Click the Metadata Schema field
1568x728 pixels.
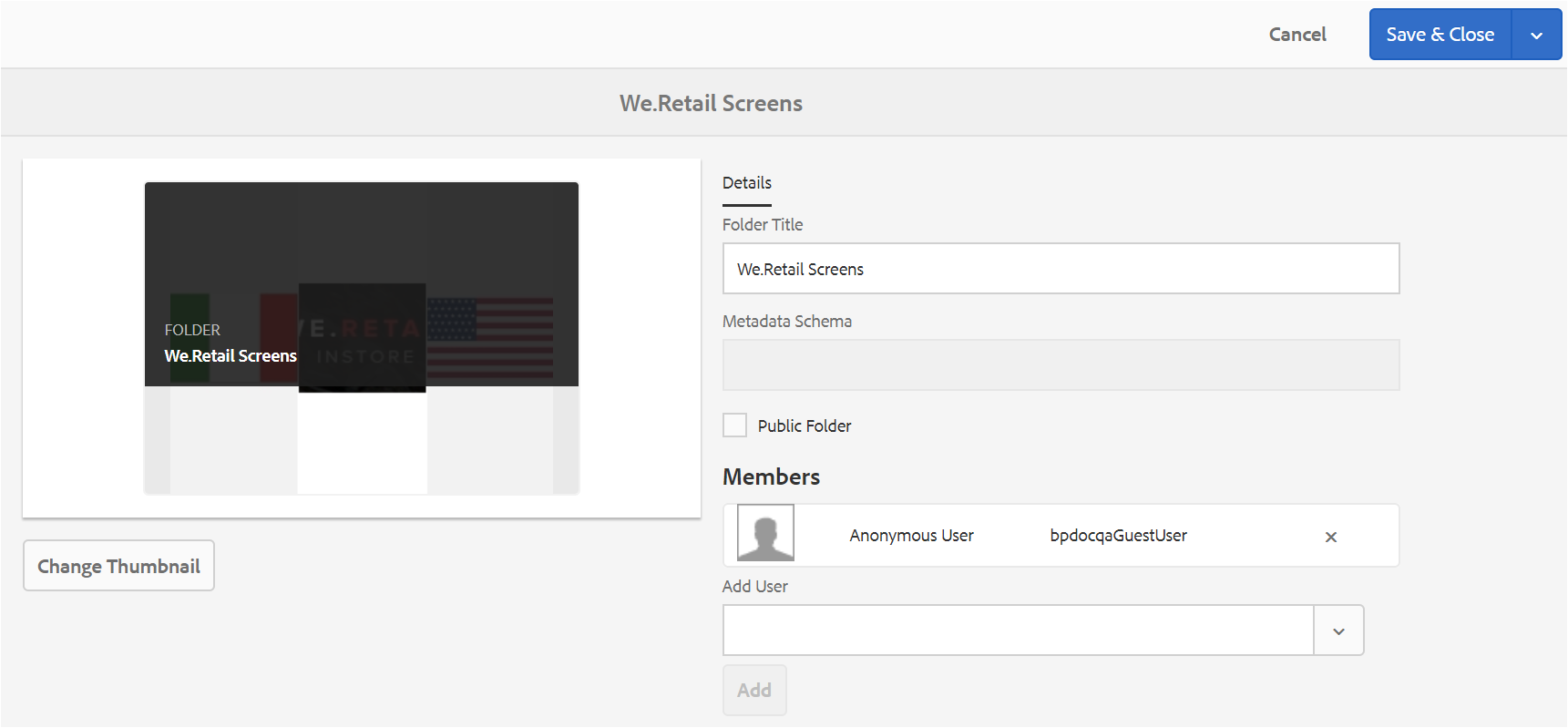point(1061,365)
